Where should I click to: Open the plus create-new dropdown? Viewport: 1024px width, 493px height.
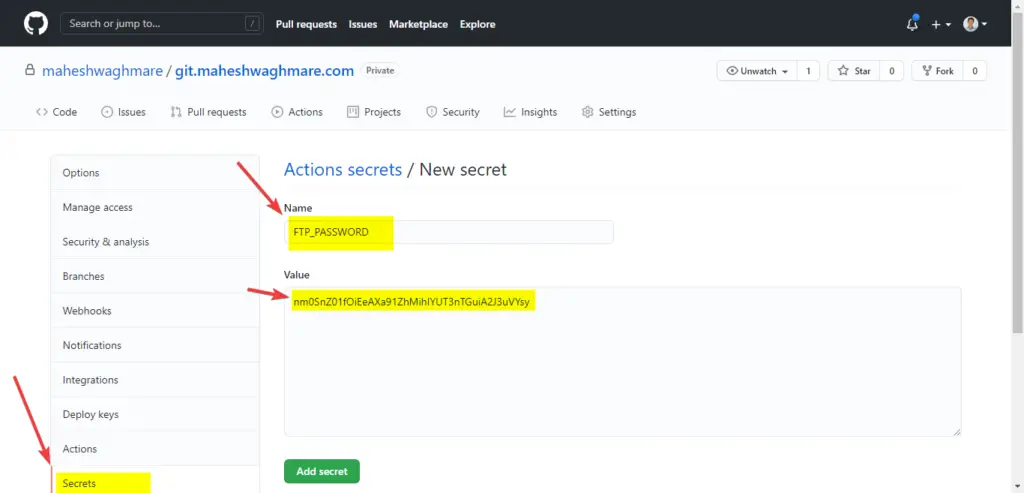(x=940, y=24)
